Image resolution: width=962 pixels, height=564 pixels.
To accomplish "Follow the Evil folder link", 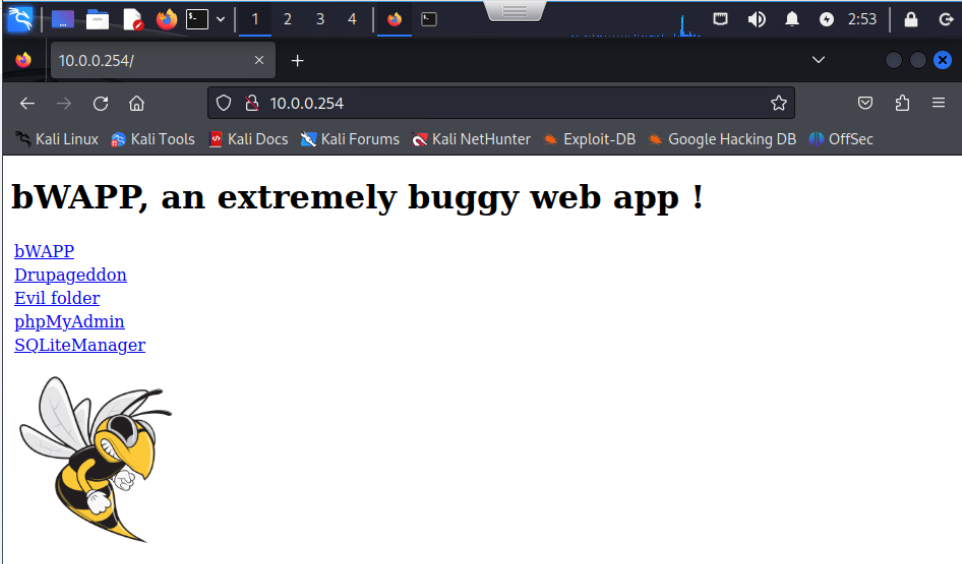I will pos(57,298).
